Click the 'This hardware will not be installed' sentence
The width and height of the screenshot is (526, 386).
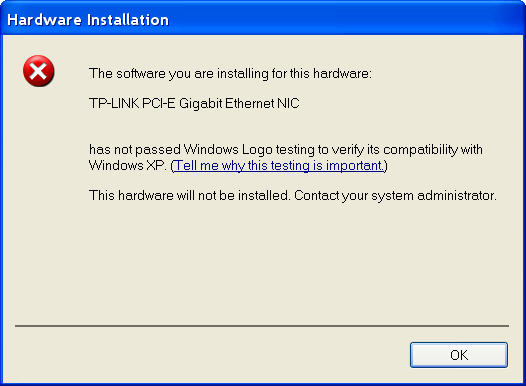pyautogui.click(x=189, y=196)
